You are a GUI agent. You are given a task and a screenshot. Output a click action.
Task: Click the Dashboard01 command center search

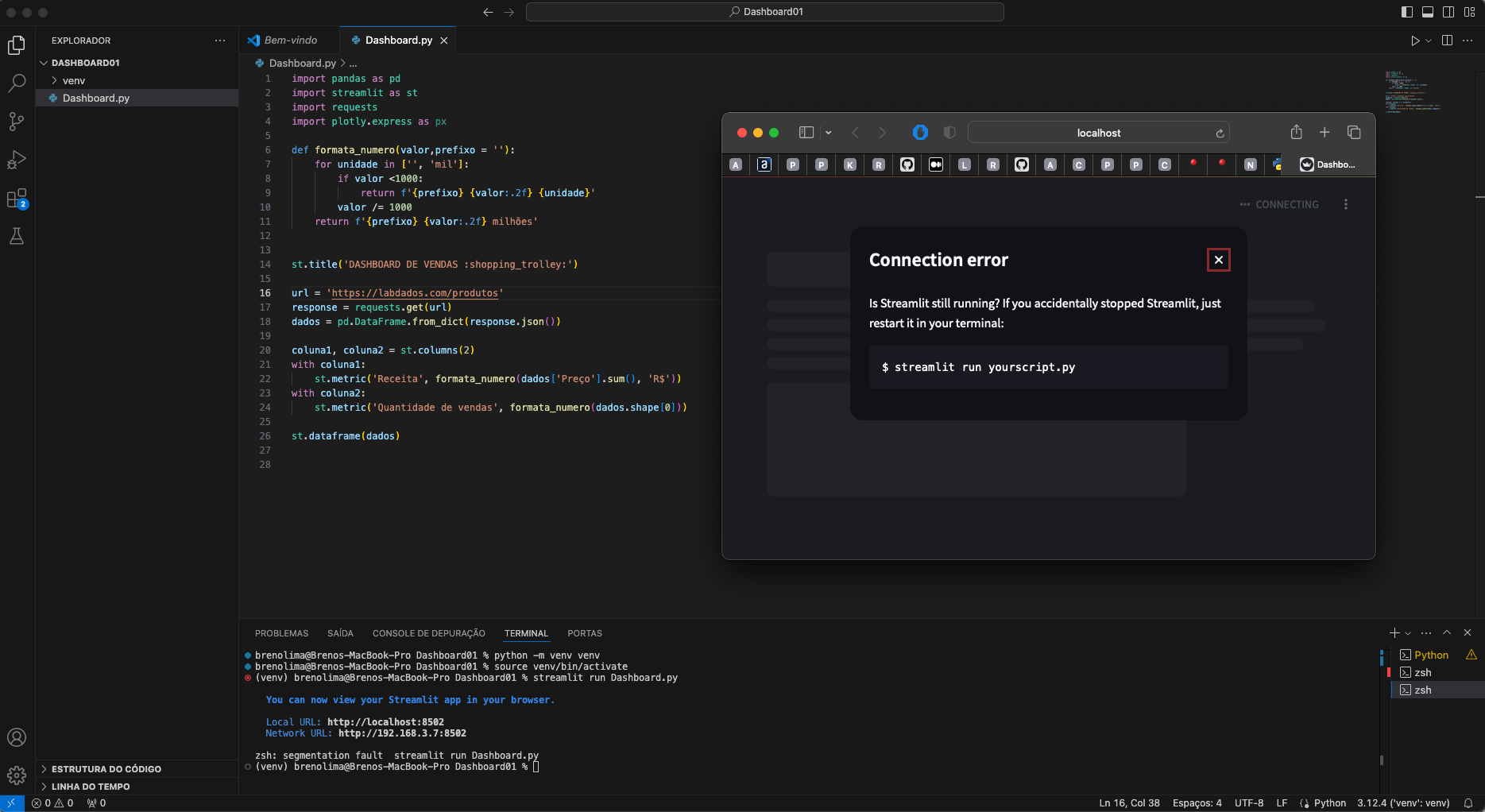click(765, 12)
